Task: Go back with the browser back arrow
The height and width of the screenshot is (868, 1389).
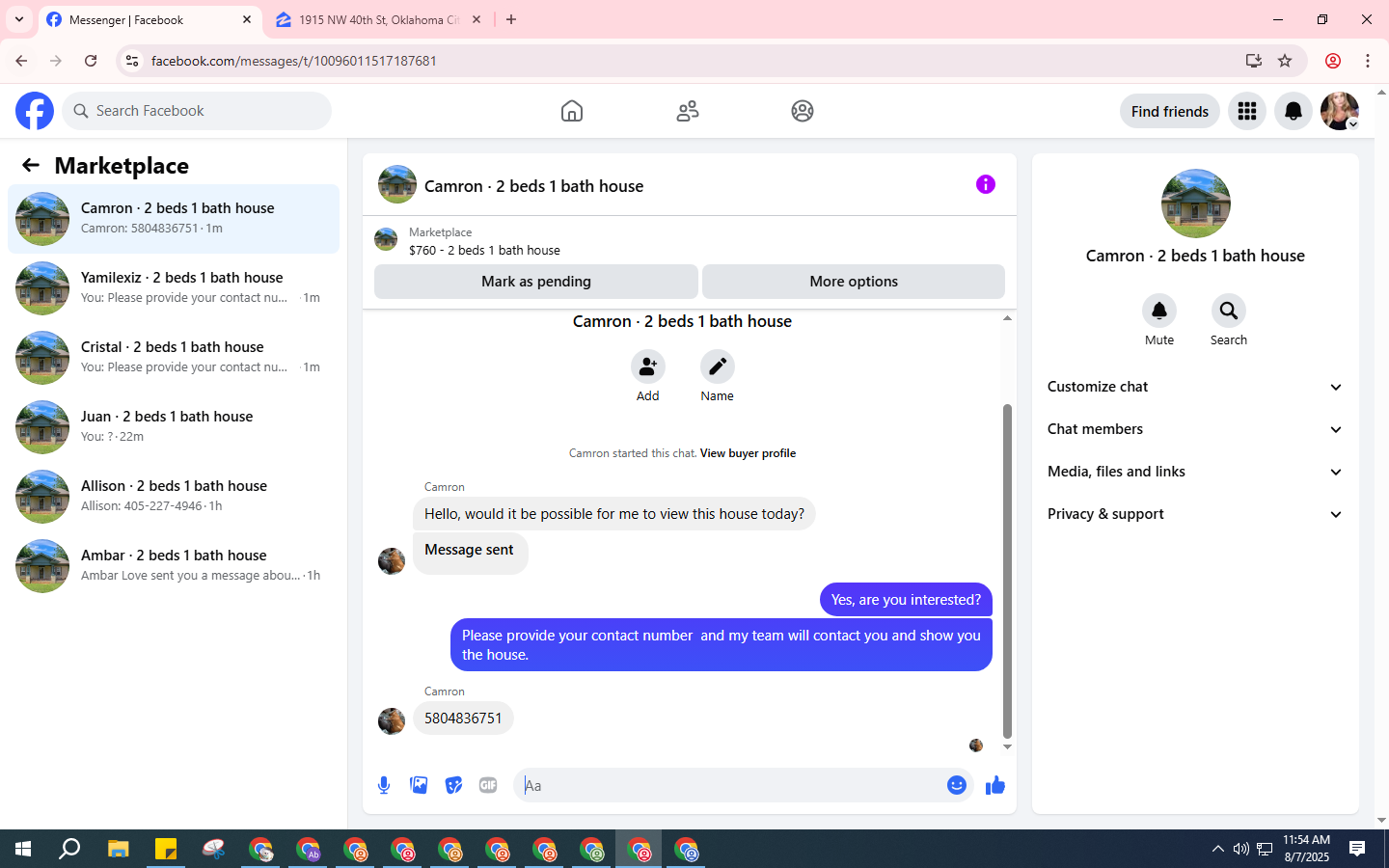Action: pos(21,61)
